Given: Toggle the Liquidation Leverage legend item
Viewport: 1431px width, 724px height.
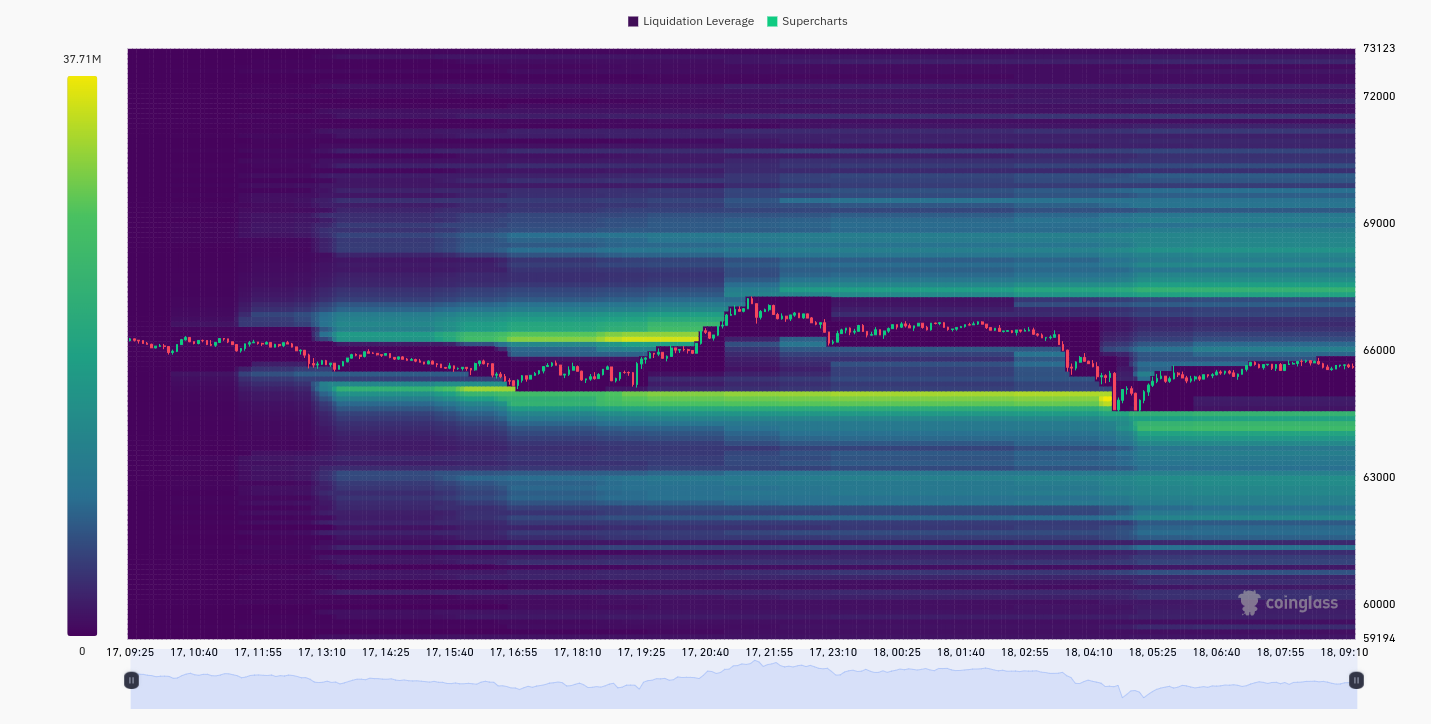Looking at the screenshot, I should pyautogui.click(x=690, y=21).
